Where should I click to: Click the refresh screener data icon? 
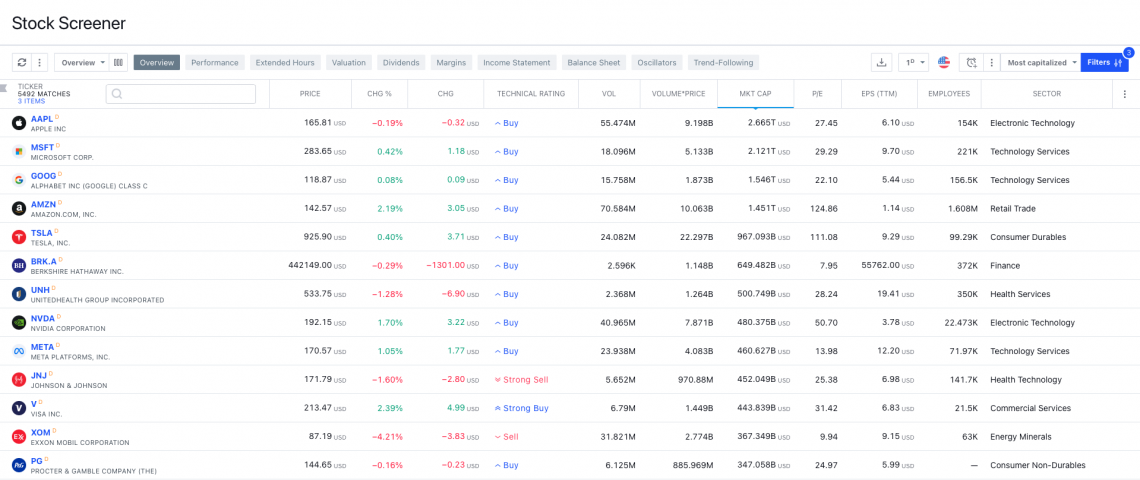pyautogui.click(x=22, y=62)
